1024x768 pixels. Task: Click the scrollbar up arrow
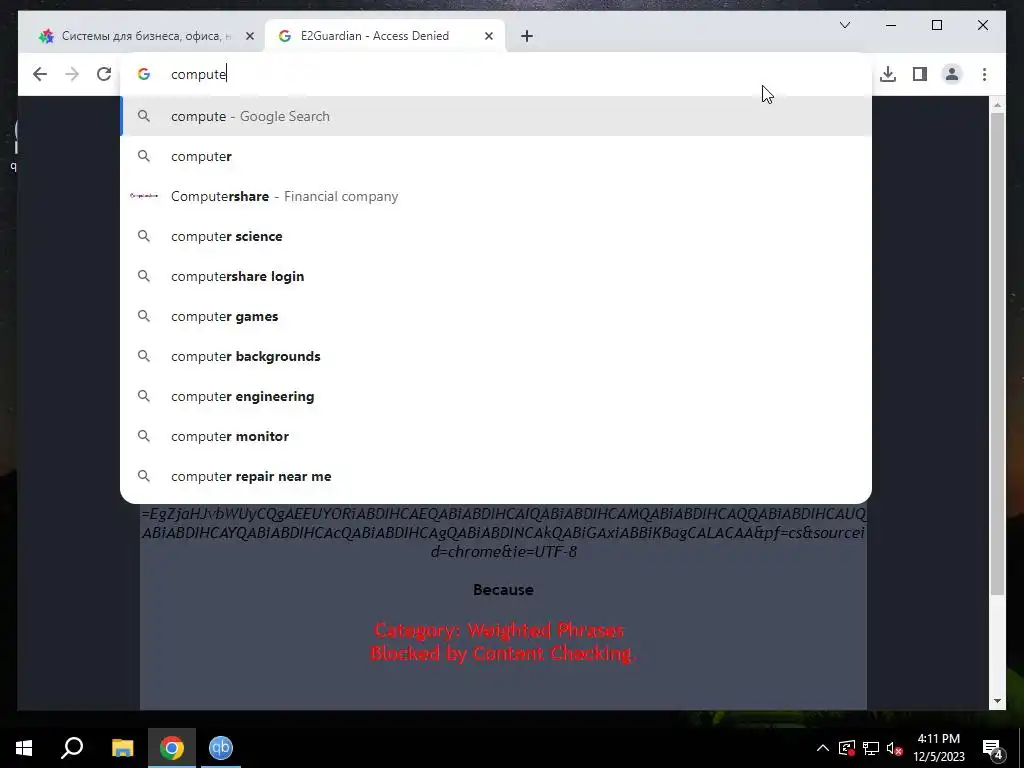(x=997, y=104)
